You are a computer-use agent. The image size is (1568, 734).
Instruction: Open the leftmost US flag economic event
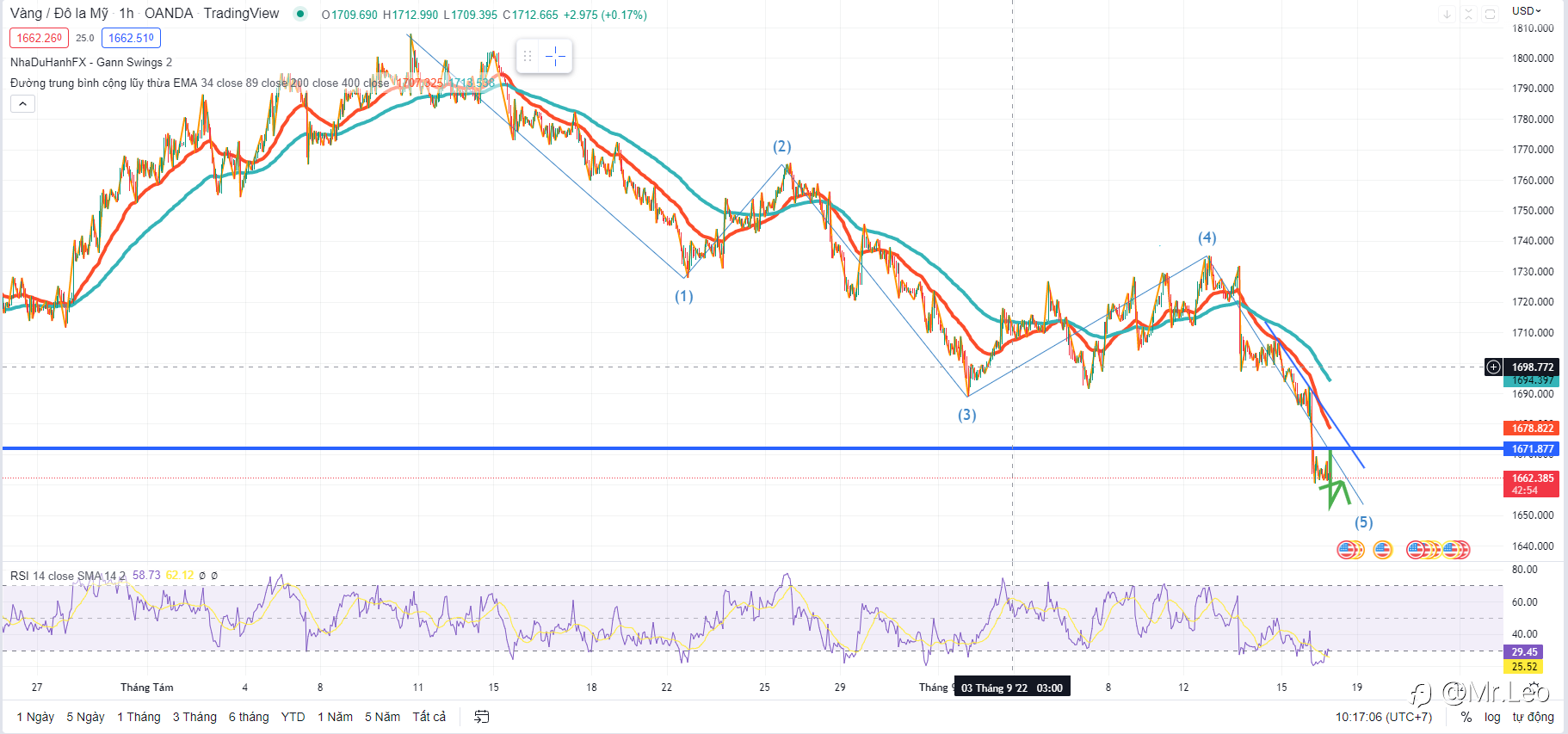point(1347,549)
